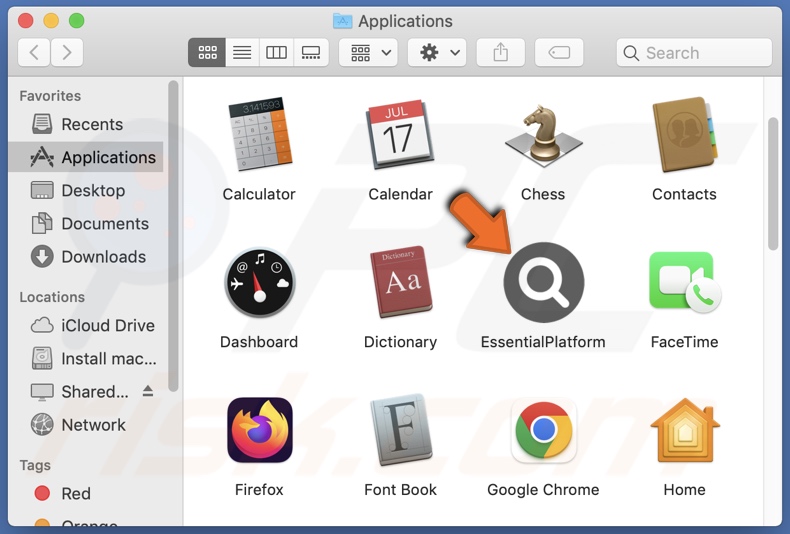
Task: Open Documents in the sidebar
Action: tap(86, 224)
